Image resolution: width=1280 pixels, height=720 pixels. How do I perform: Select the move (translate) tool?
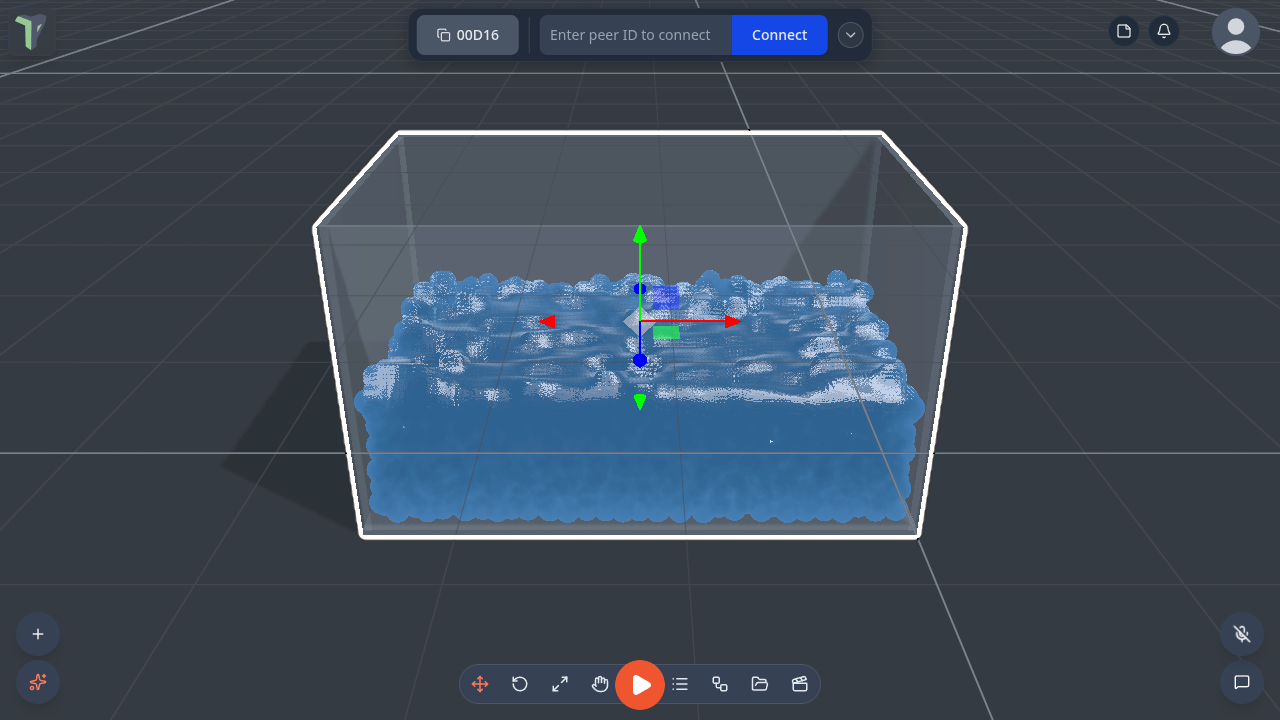click(480, 684)
